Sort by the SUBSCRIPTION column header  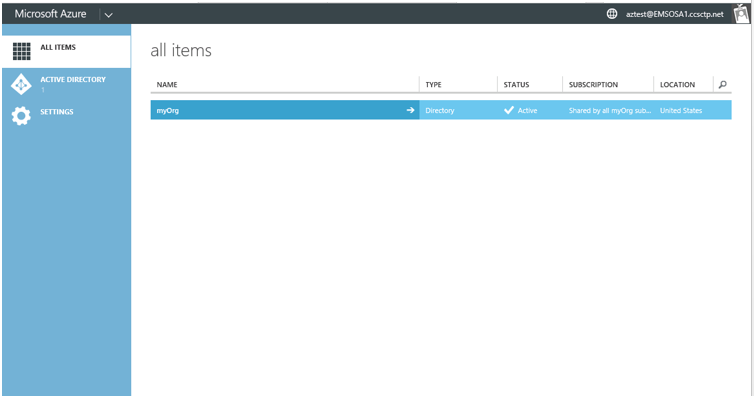tap(593, 85)
